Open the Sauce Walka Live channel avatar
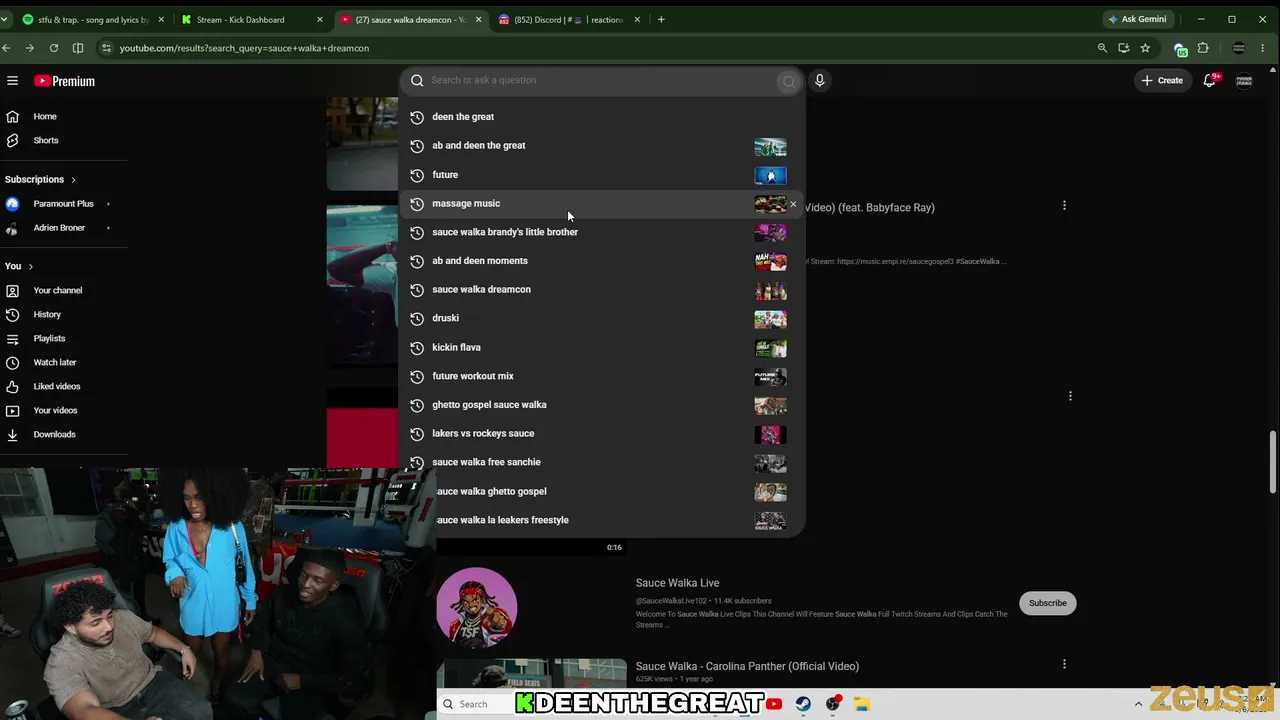This screenshot has width=1280, height=720. [477, 608]
